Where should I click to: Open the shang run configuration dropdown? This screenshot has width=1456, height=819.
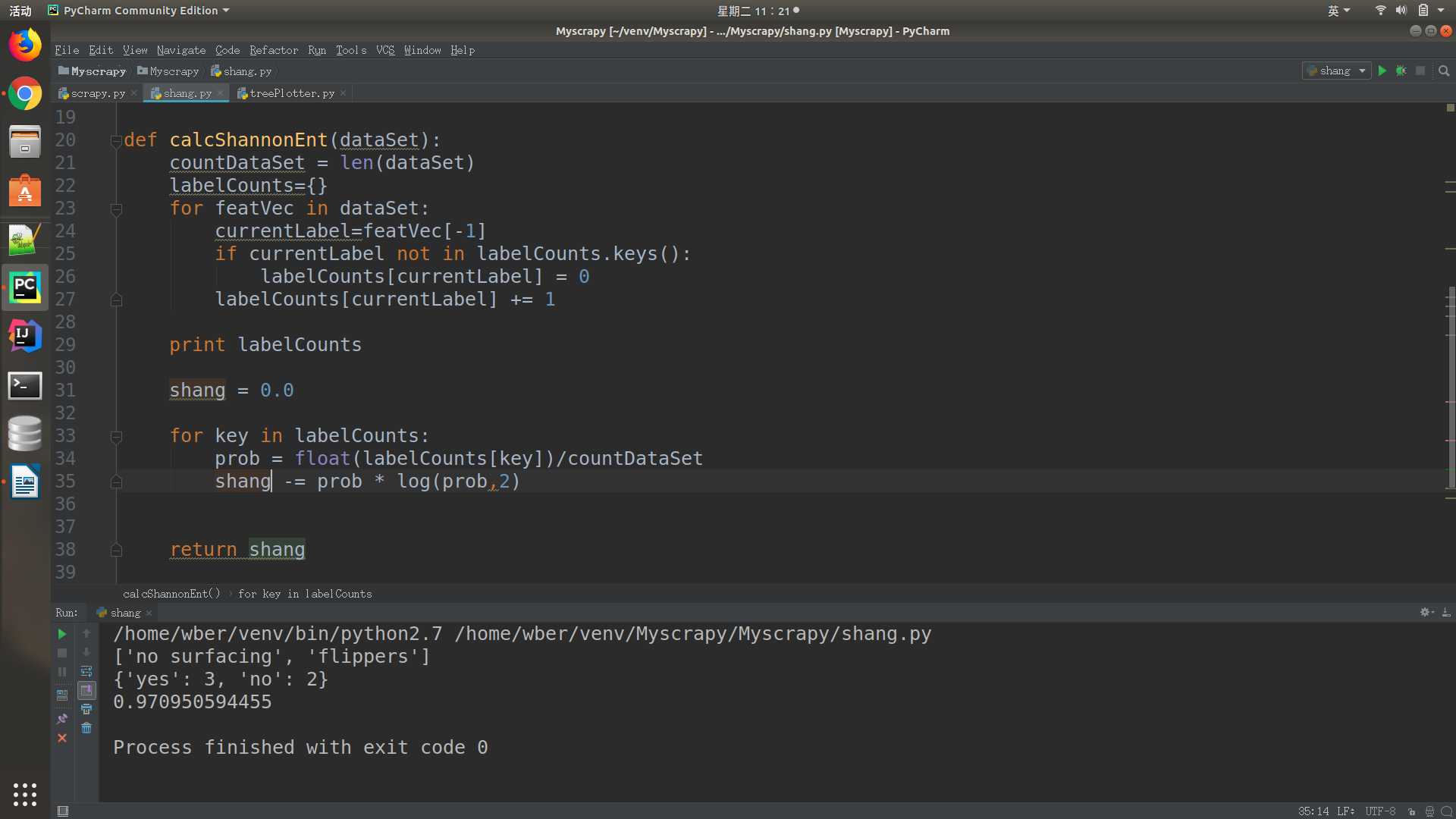[1336, 71]
